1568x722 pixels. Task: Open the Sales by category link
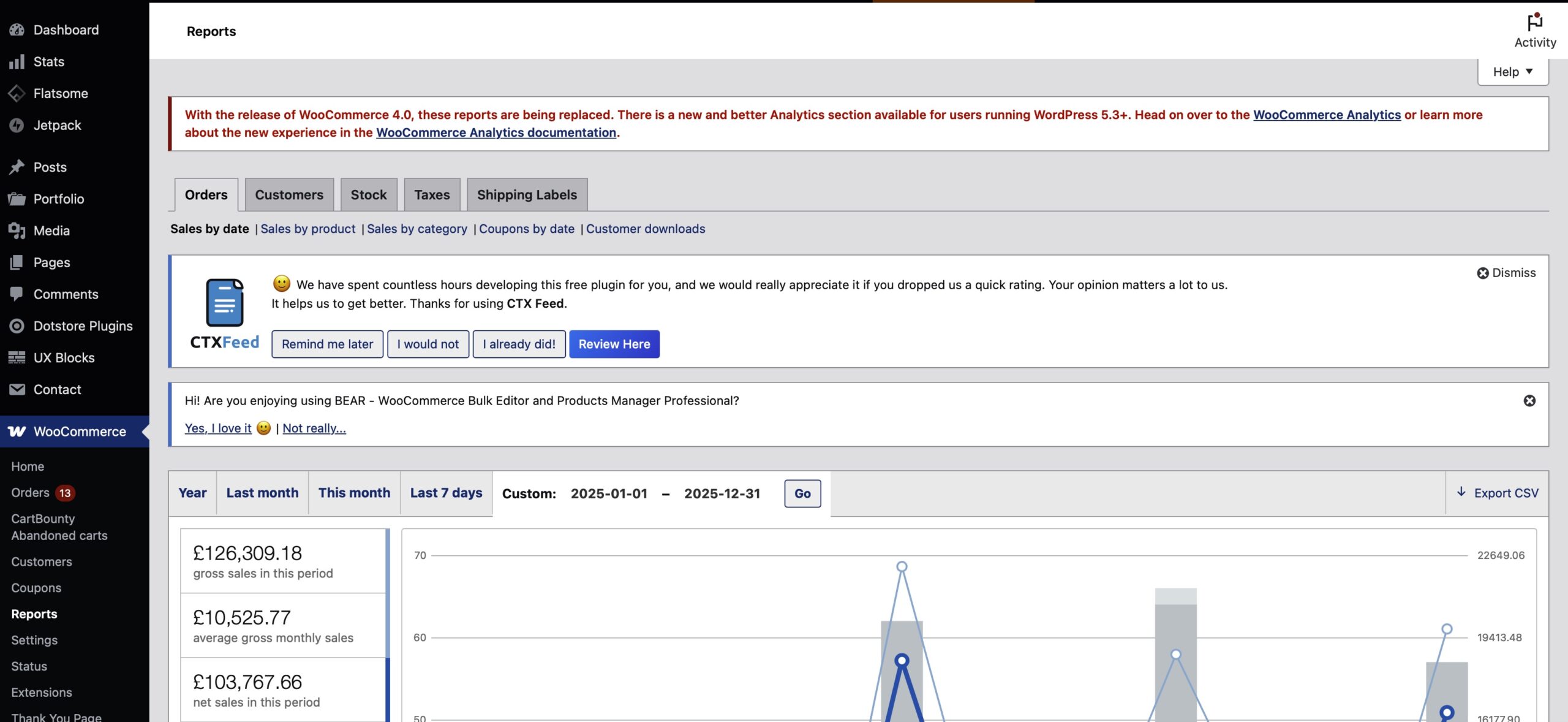(x=417, y=229)
